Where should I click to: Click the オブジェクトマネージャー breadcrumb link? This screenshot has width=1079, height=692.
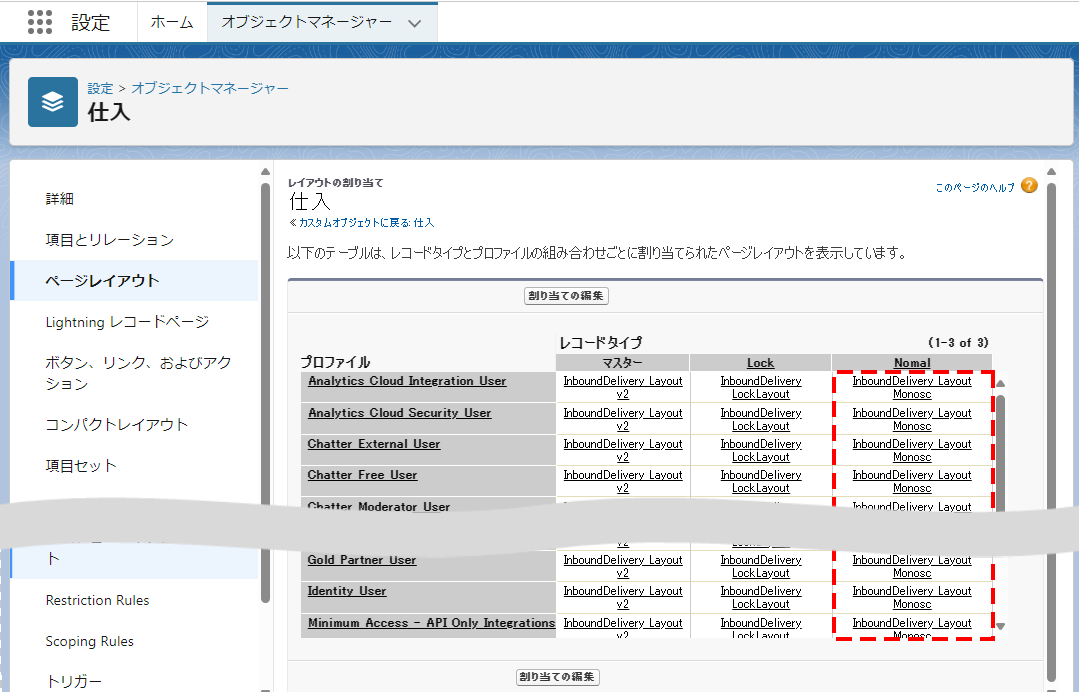tap(210, 88)
